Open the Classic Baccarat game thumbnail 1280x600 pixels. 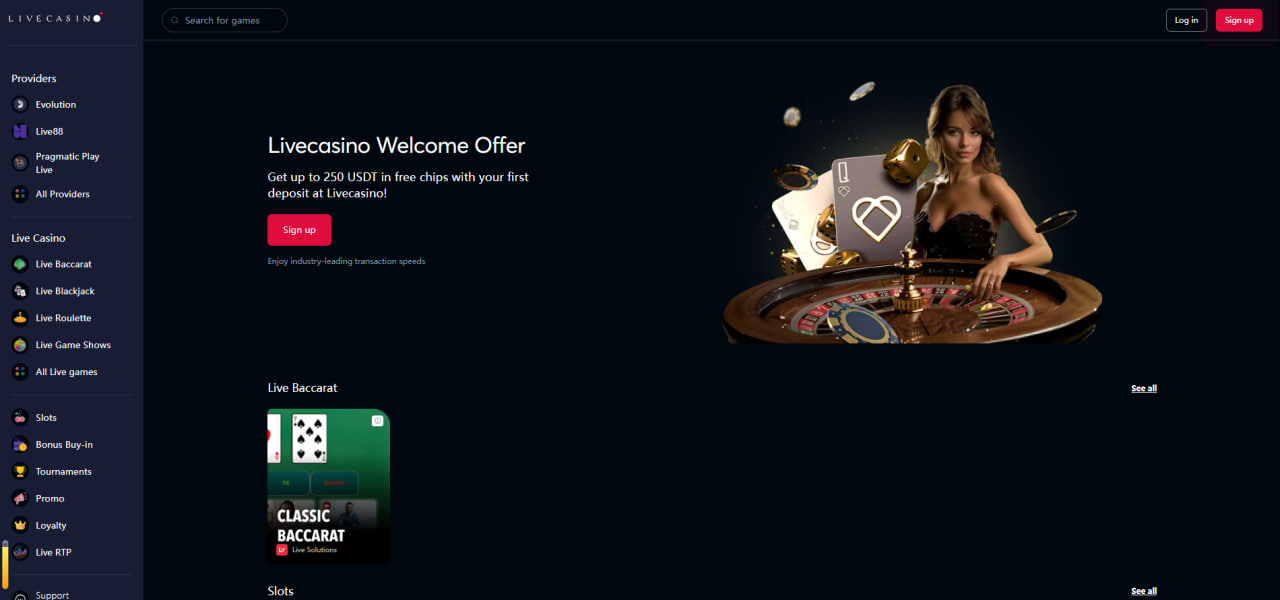(x=329, y=486)
